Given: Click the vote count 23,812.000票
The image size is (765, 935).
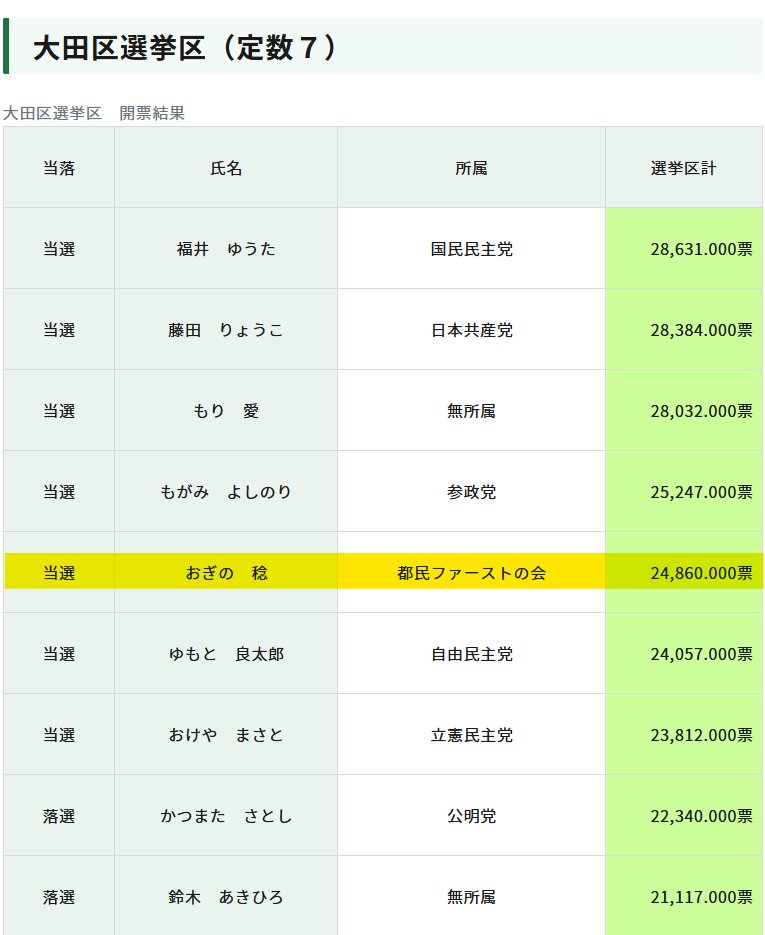Looking at the screenshot, I should pyautogui.click(x=701, y=735).
